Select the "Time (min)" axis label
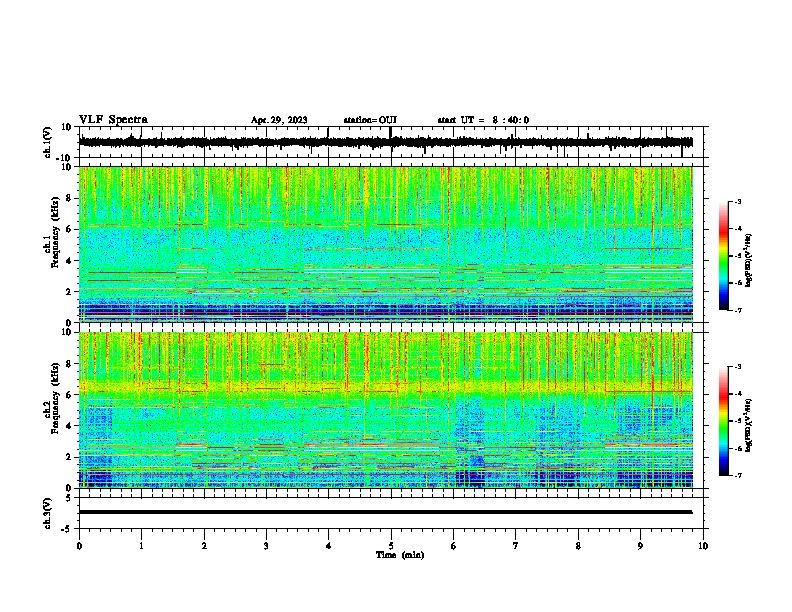792x612 pixels. pos(400,555)
